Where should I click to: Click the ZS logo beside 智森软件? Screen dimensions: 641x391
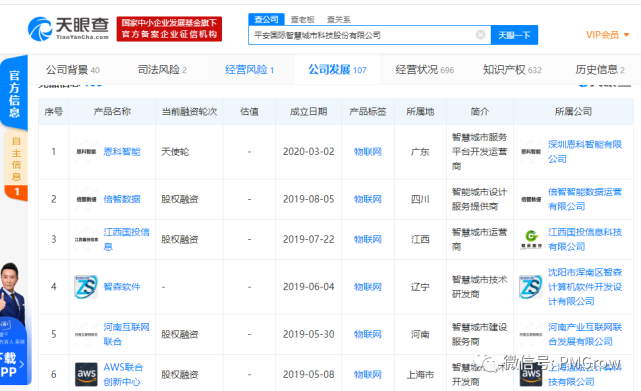click(x=86, y=287)
